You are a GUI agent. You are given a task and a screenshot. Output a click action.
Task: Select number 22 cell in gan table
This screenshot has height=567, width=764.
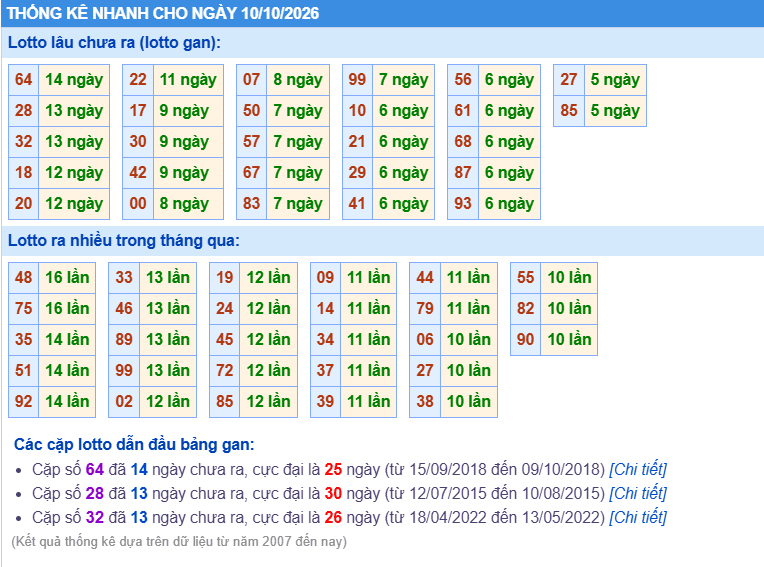point(138,80)
